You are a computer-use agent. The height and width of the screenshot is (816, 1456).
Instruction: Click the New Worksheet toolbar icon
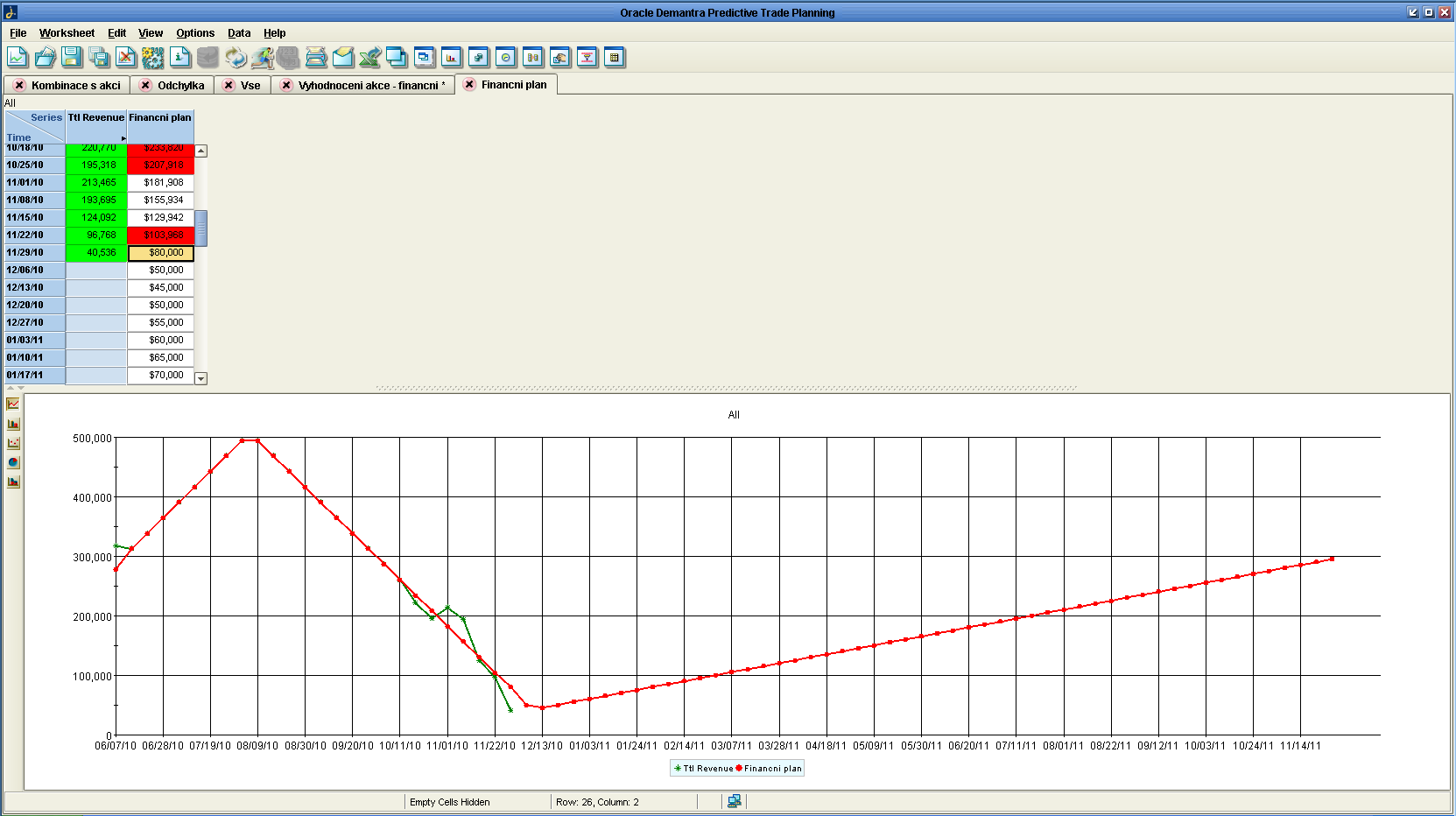18,58
